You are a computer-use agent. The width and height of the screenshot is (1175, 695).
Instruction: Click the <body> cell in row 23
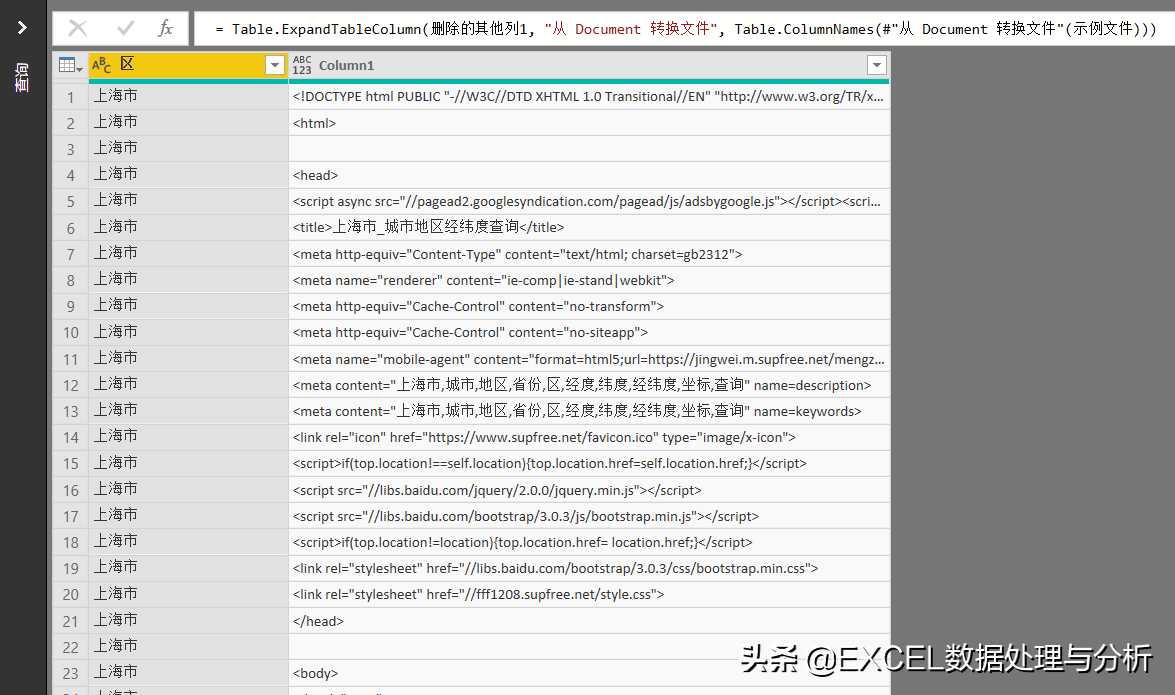click(x=589, y=673)
